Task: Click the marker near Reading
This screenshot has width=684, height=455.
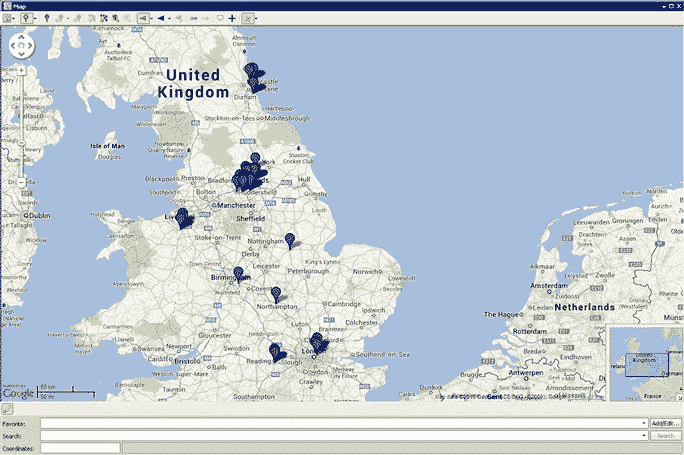Action: [277, 352]
